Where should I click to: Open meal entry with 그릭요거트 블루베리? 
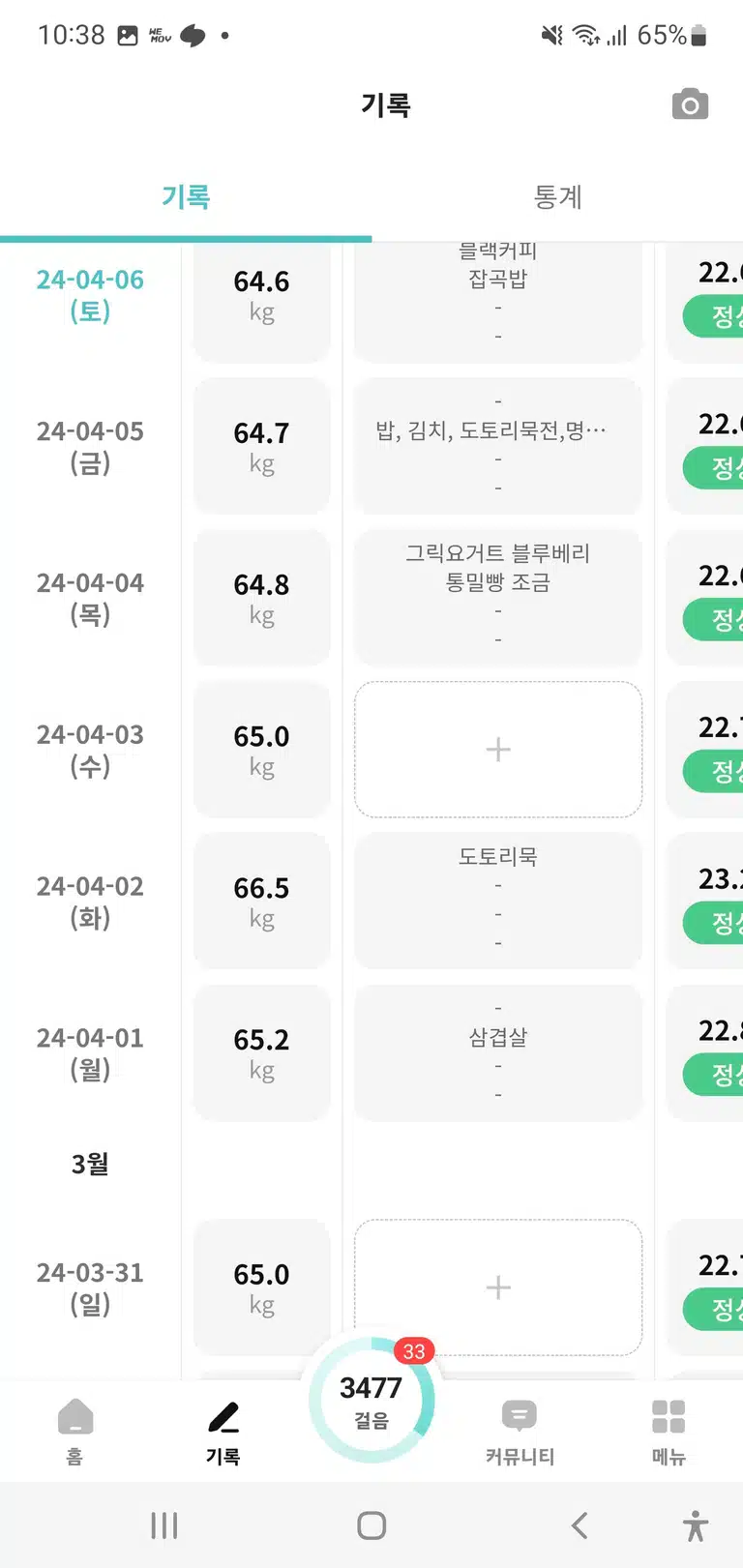click(498, 598)
